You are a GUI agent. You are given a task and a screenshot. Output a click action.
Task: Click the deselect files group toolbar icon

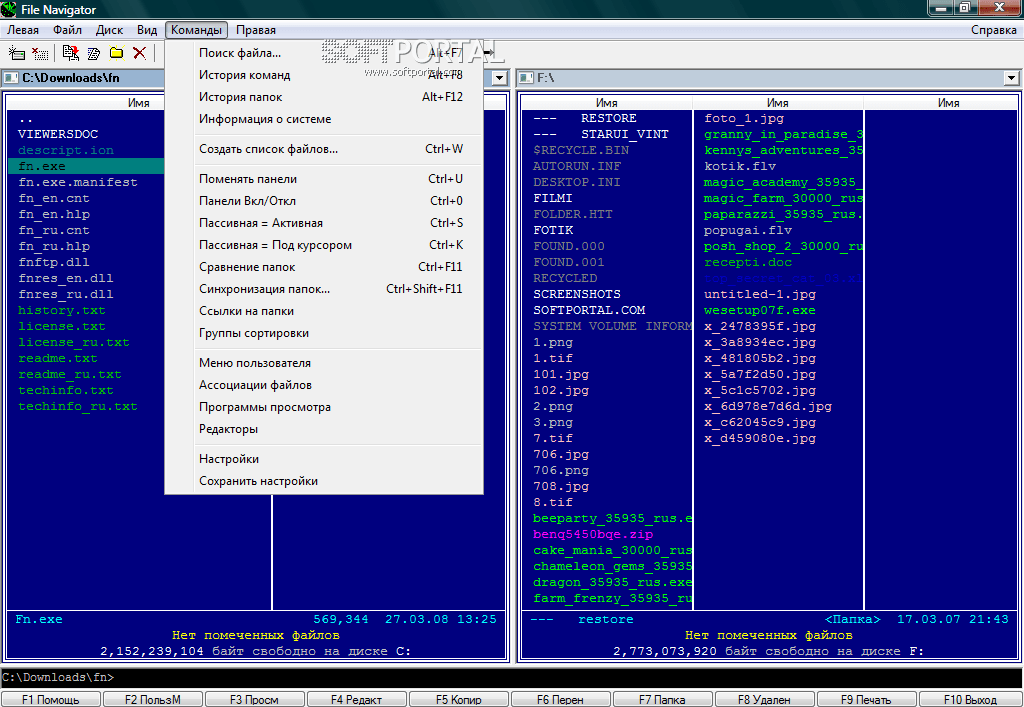(40, 53)
